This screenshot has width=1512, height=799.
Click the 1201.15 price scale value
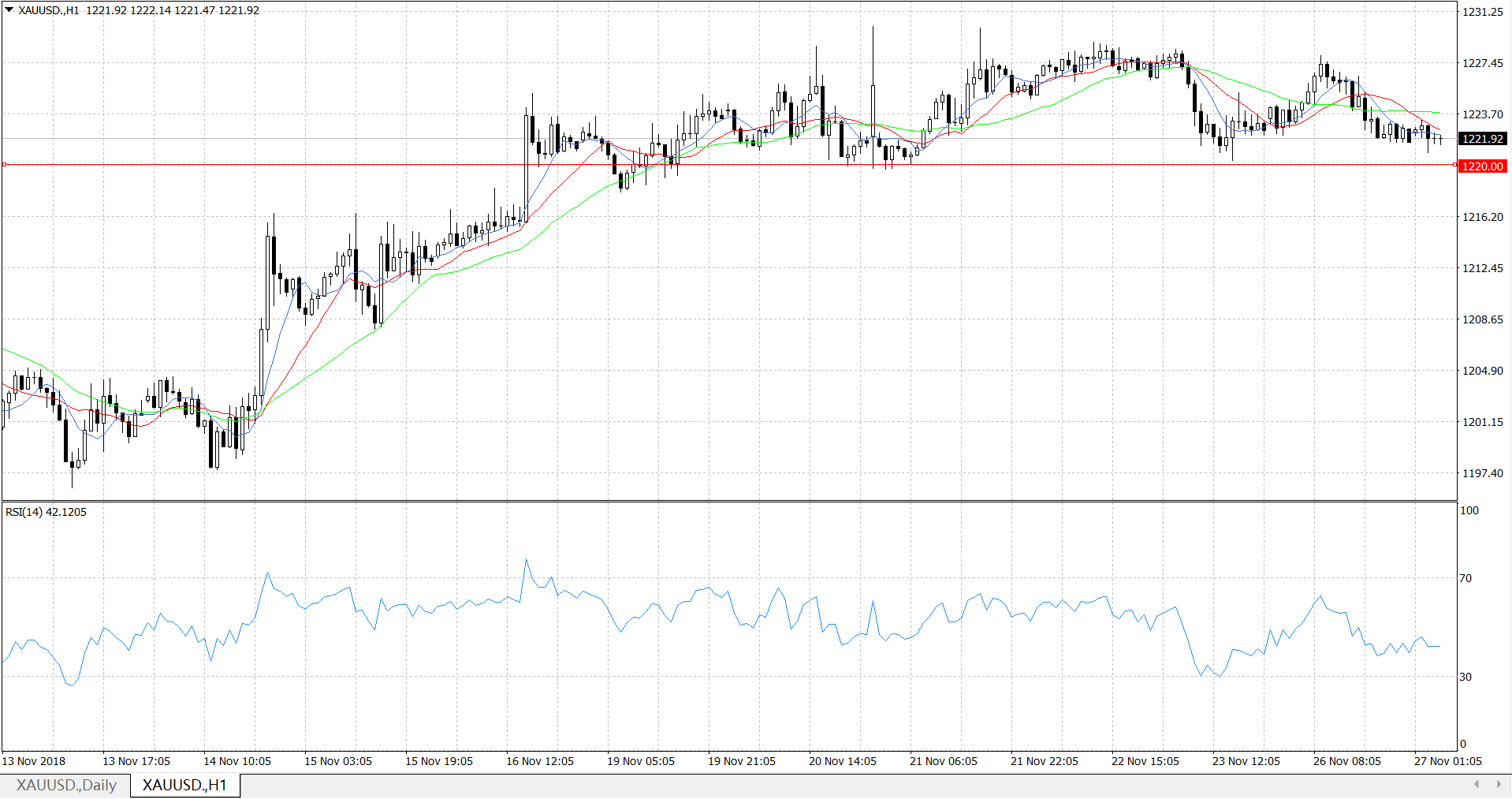point(1483,422)
